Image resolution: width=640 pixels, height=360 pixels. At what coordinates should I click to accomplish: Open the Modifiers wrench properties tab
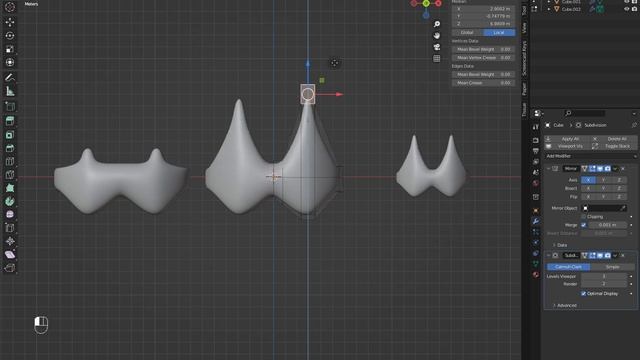point(536,221)
